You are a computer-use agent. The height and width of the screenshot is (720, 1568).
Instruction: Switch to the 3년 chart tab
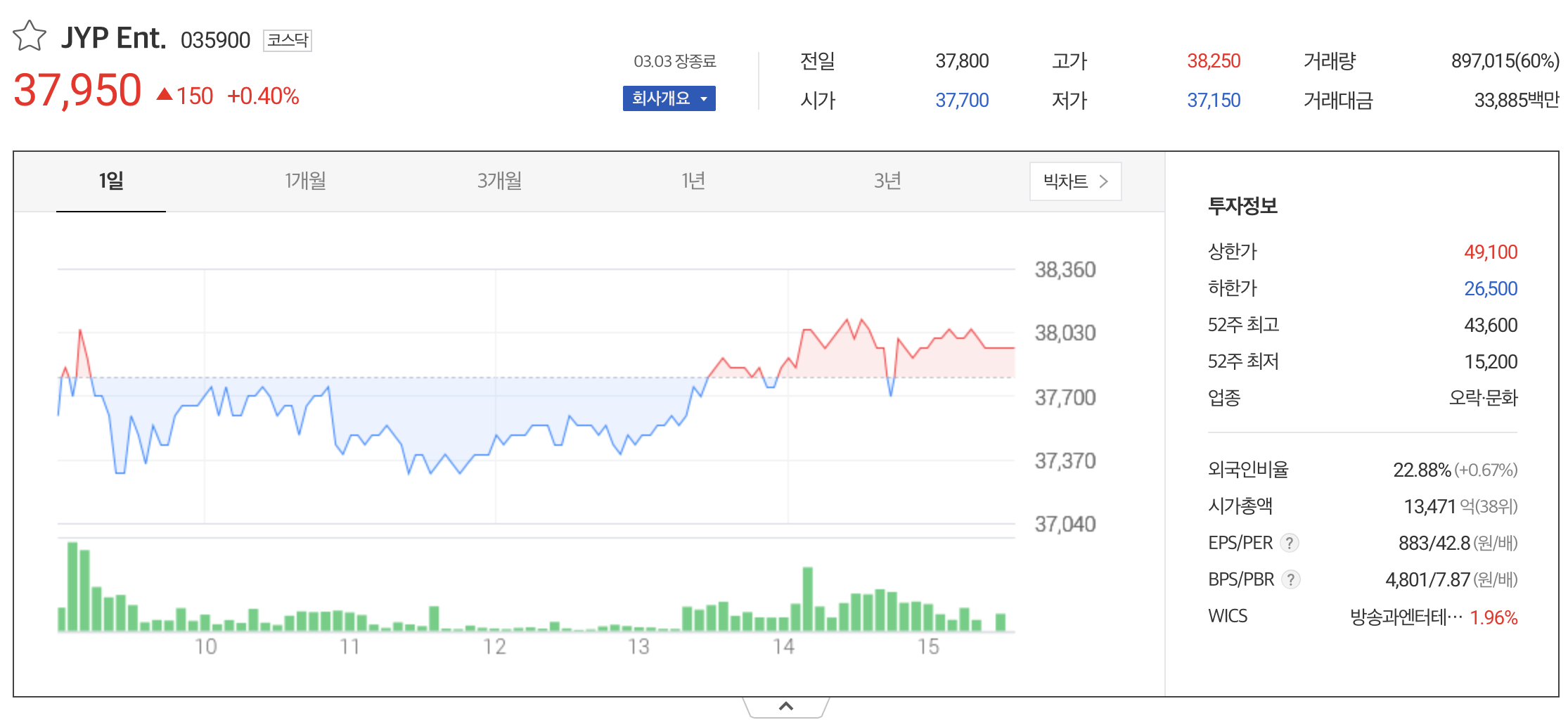coord(887,181)
